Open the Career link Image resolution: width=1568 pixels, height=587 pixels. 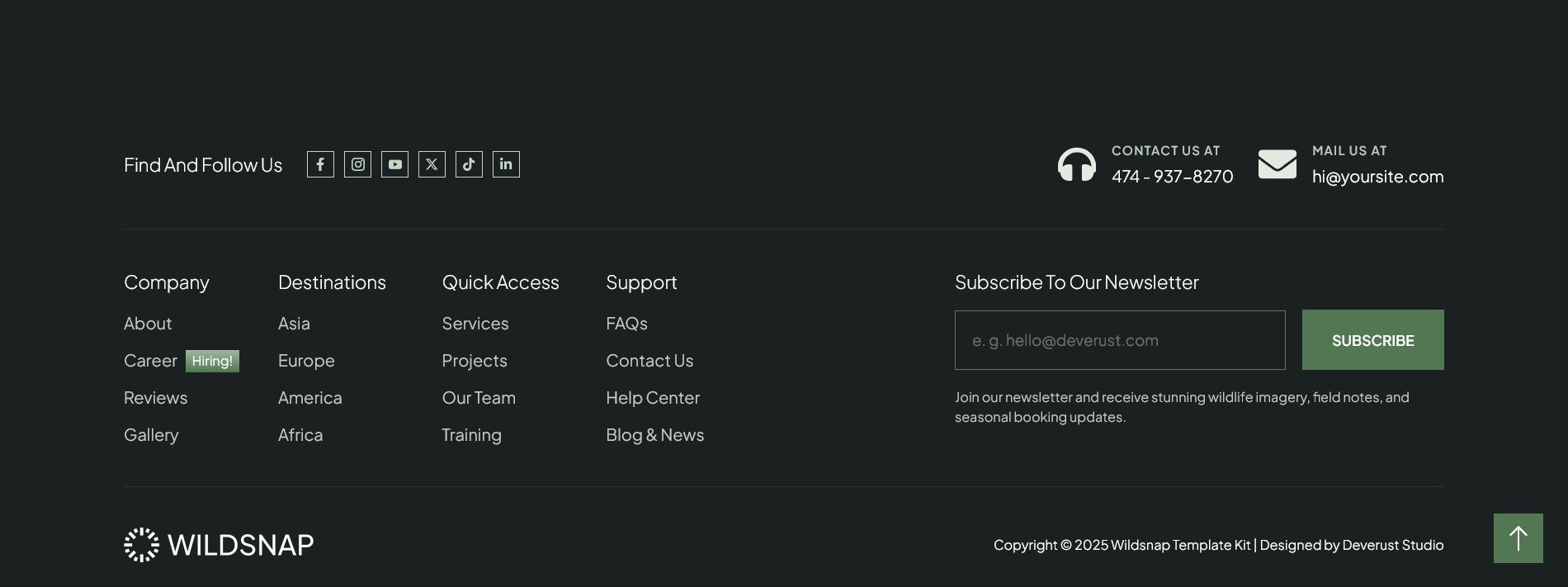[150, 361]
